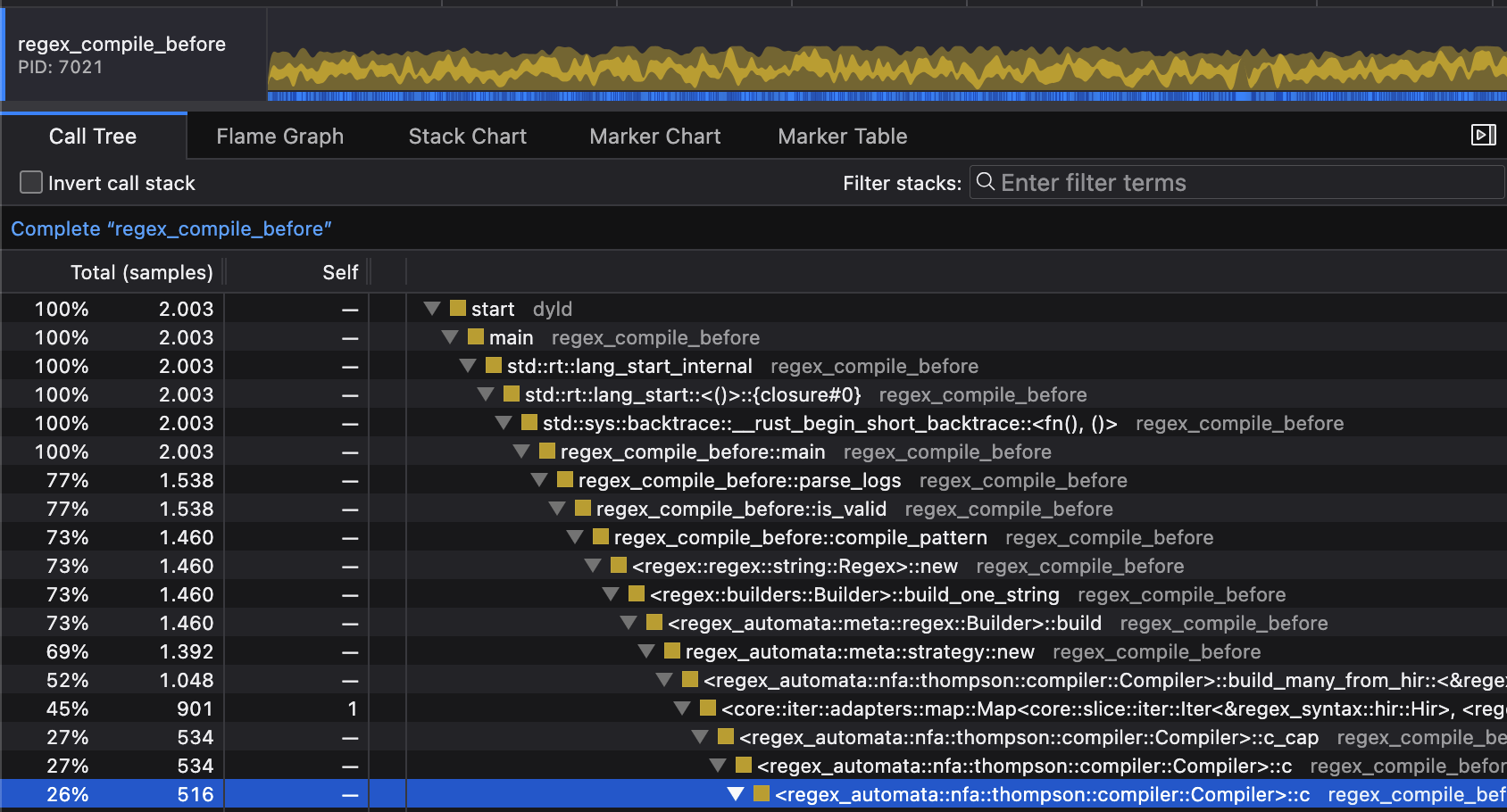This screenshot has height=812, width=1507.
Task: Collapse regex_compile_before::main node
Action: pos(521,451)
